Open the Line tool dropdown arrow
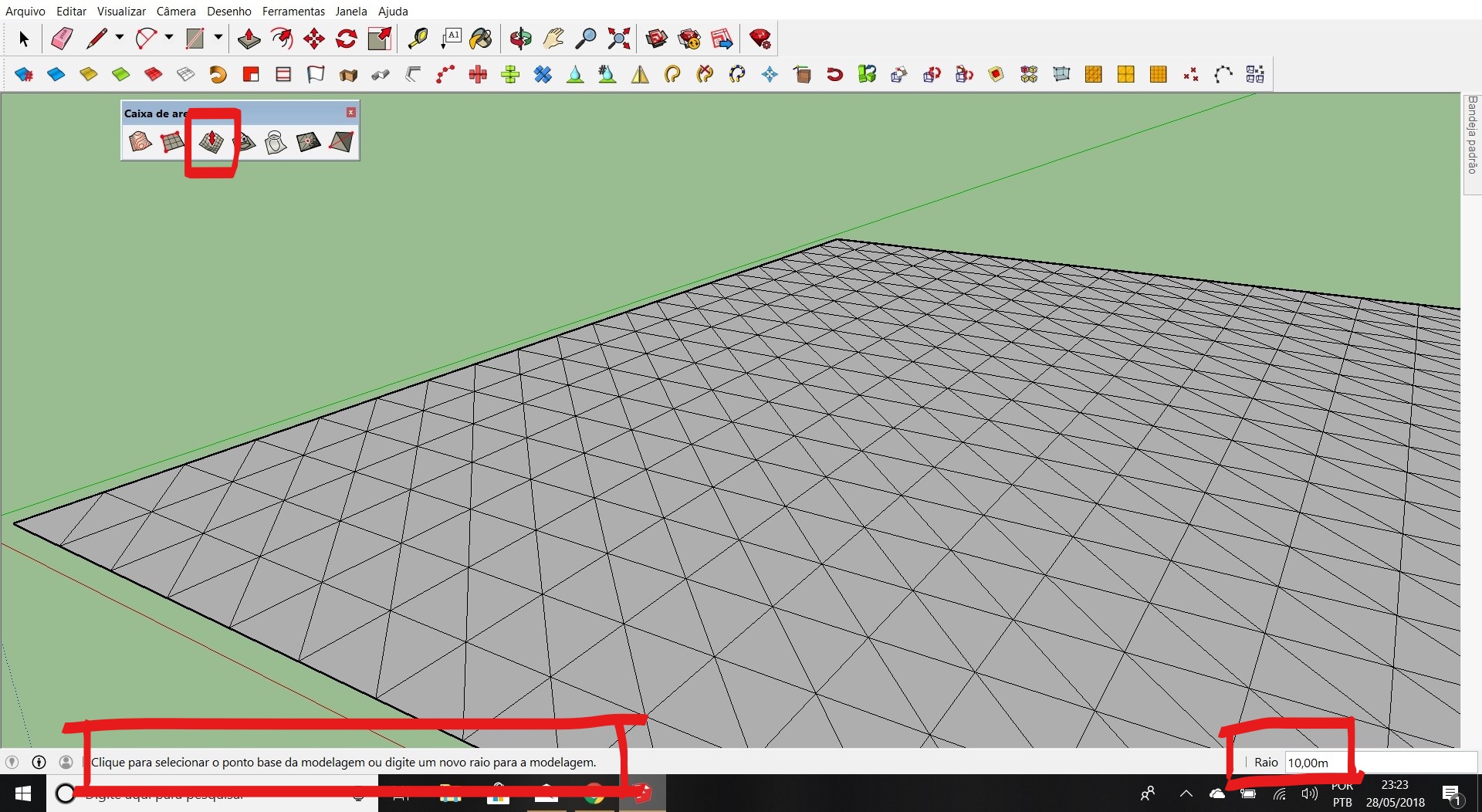The image size is (1482, 812). point(120,37)
